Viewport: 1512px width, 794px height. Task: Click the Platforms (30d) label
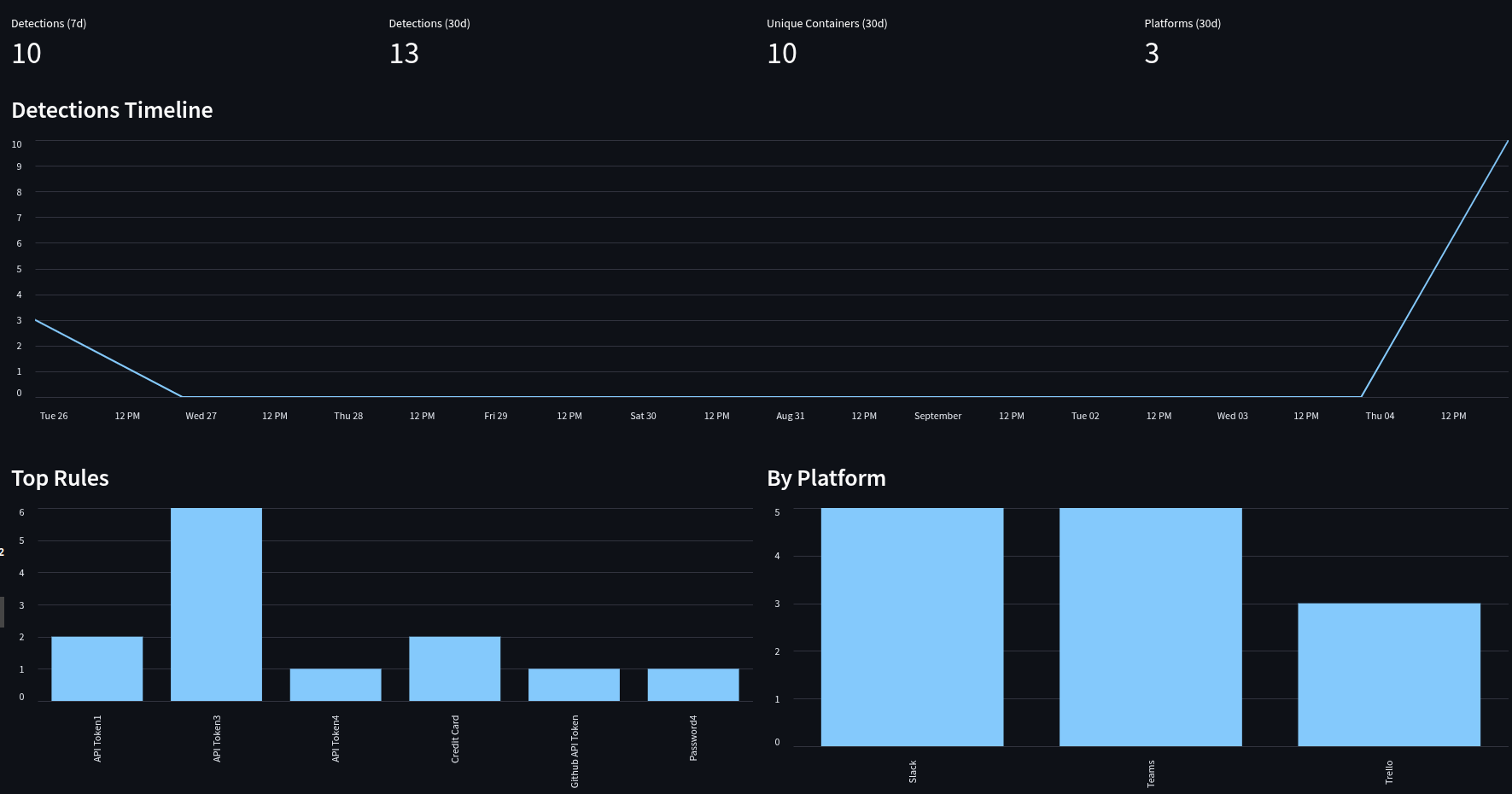click(1182, 24)
